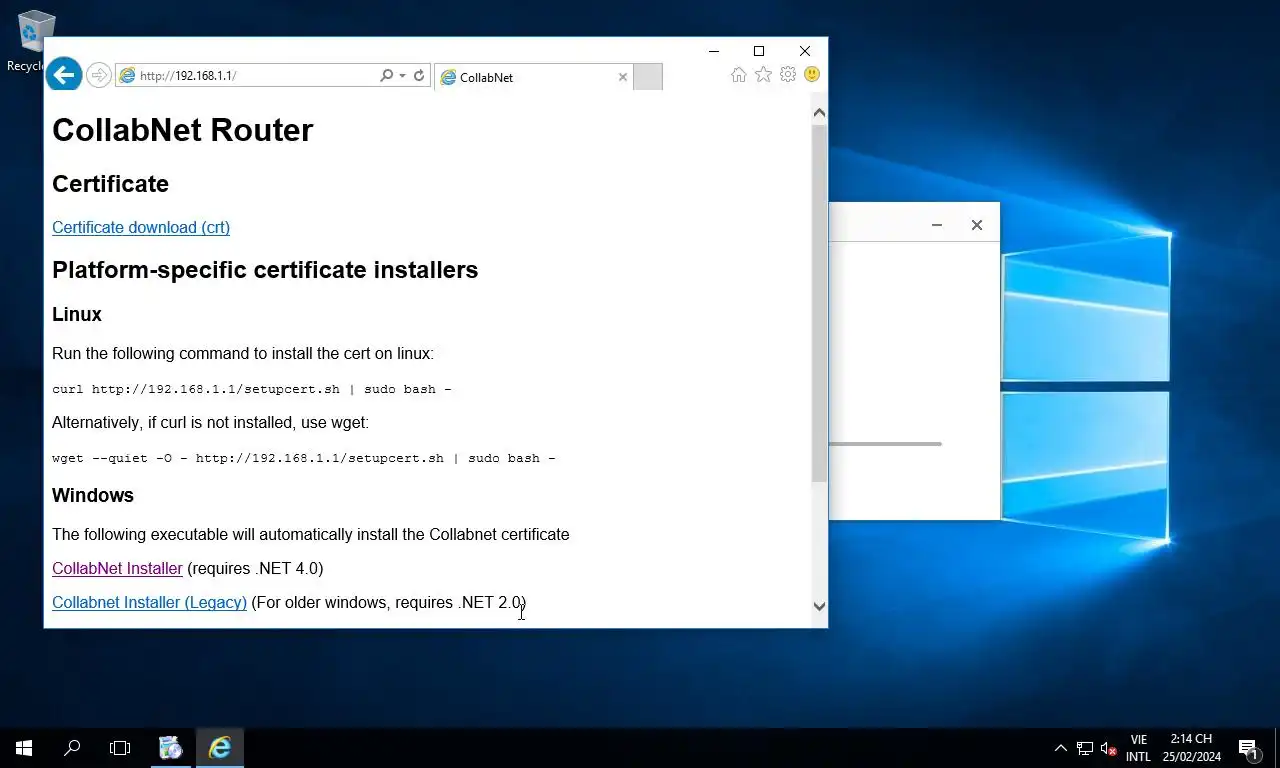Open the Certificate download (crt) link
This screenshot has width=1280, height=768.
coord(141,227)
